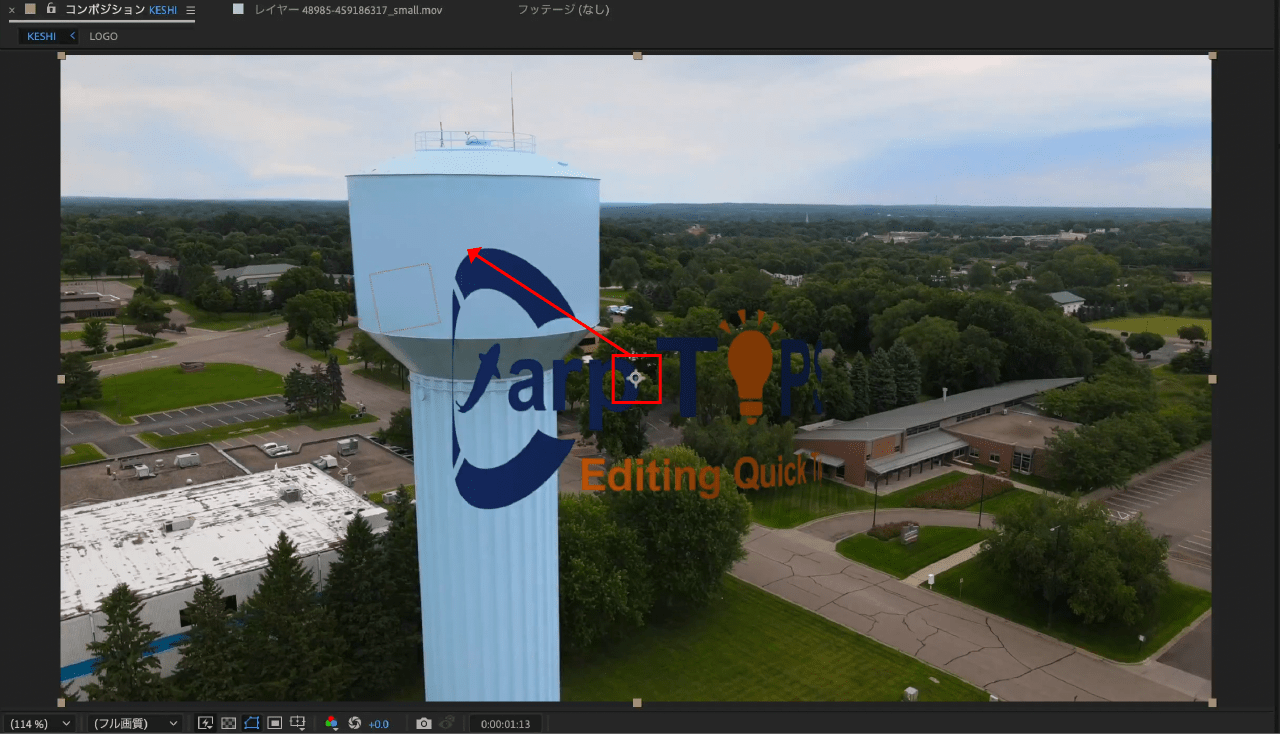Select the KESHI breadcrumb tab
The width and height of the screenshot is (1280, 734).
[42, 36]
